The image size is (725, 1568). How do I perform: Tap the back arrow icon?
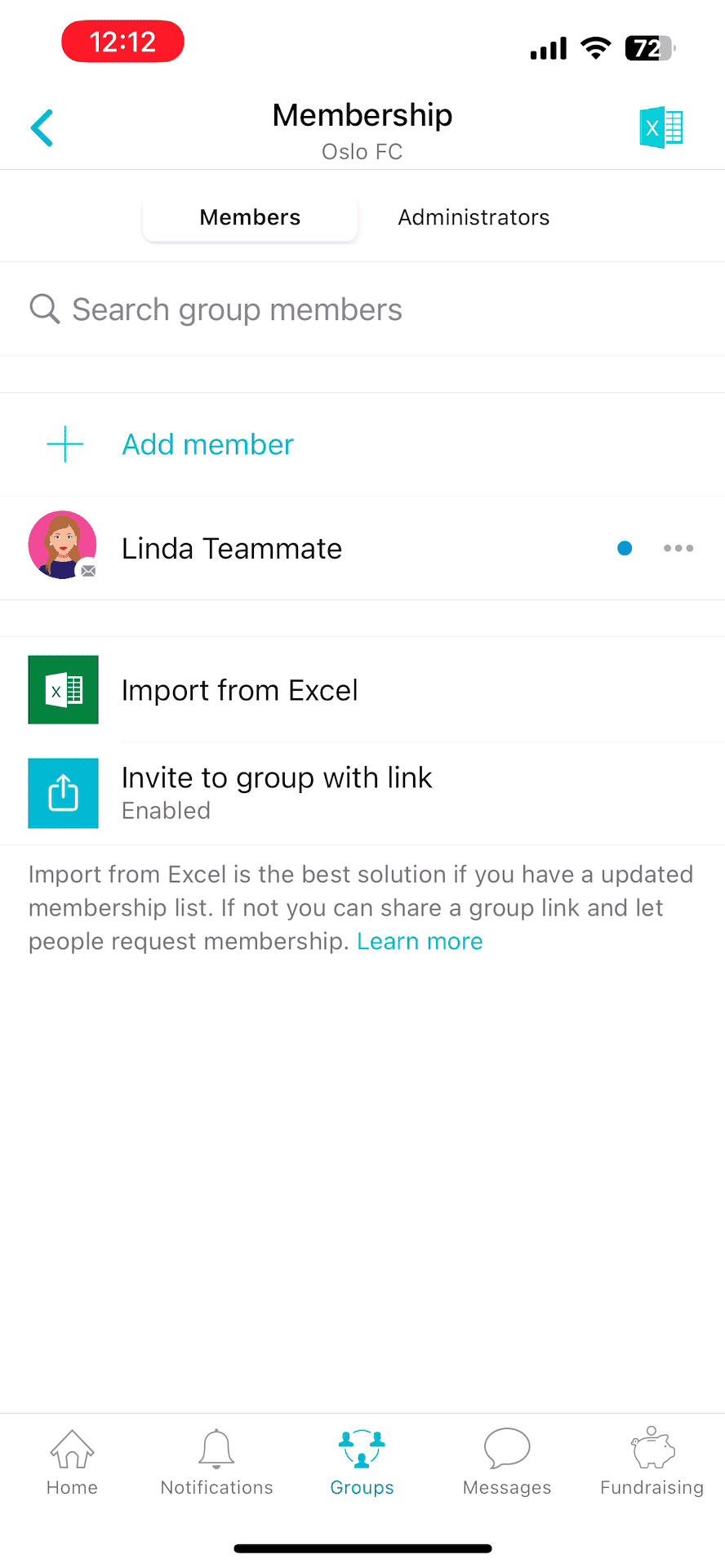42,128
